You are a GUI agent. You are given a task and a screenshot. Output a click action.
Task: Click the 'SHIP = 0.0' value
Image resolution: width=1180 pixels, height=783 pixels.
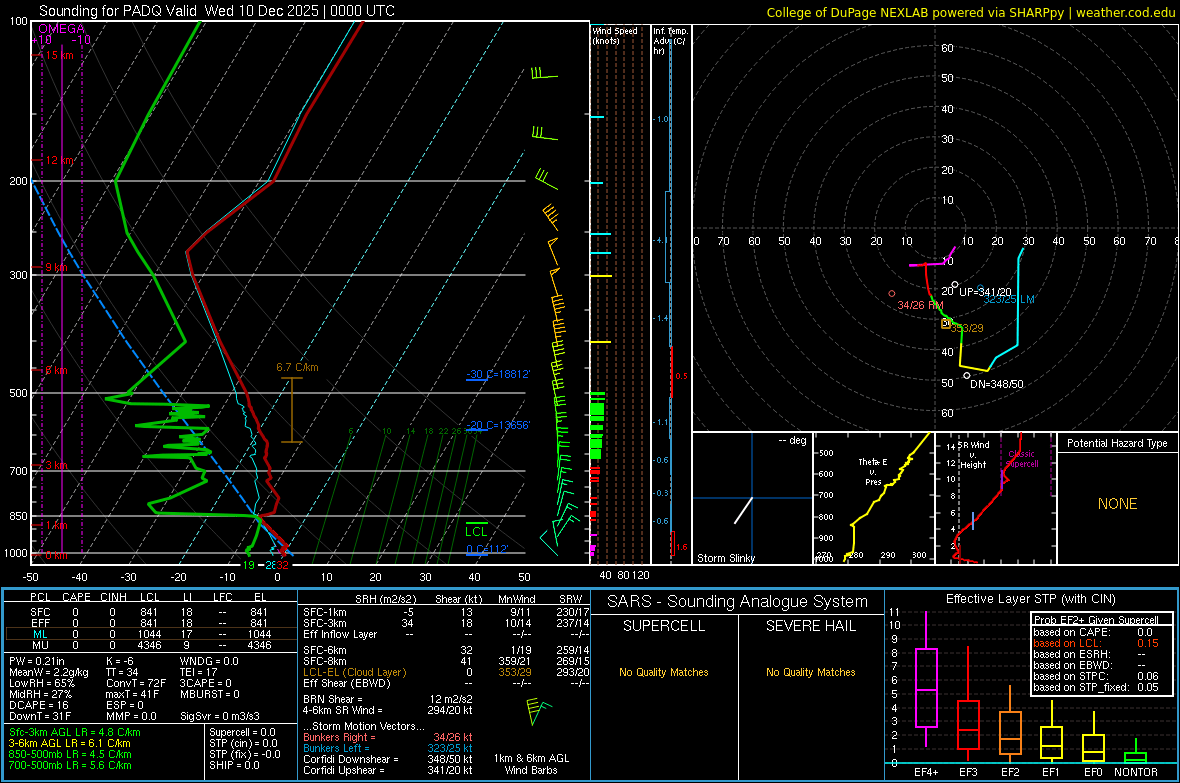click(234, 765)
